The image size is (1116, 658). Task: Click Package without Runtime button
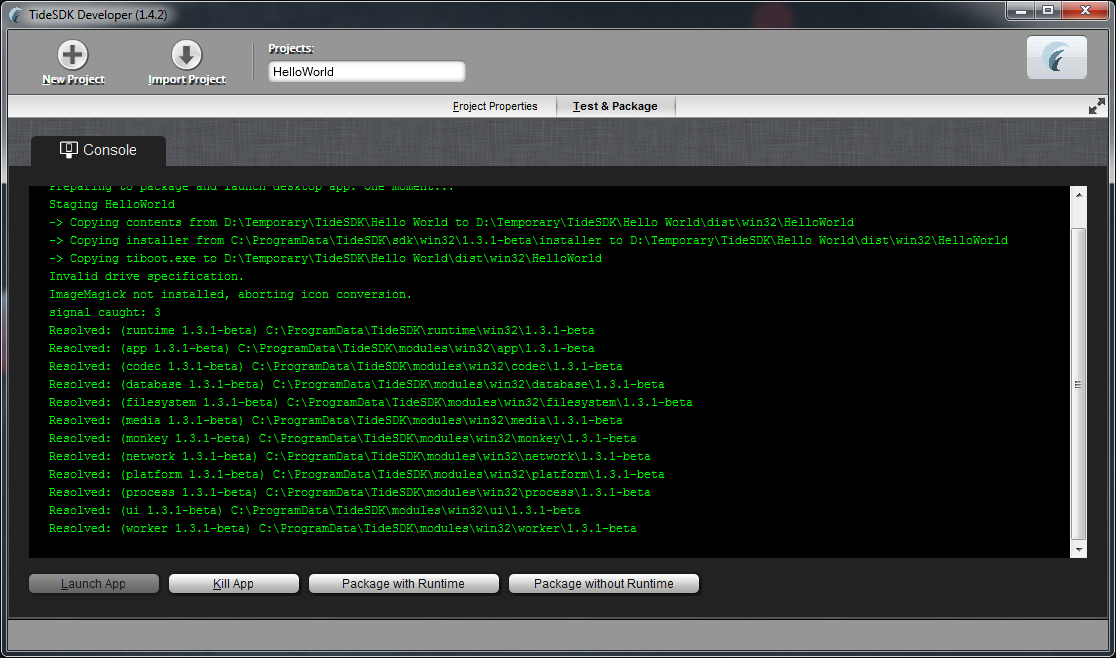pyautogui.click(x=604, y=584)
